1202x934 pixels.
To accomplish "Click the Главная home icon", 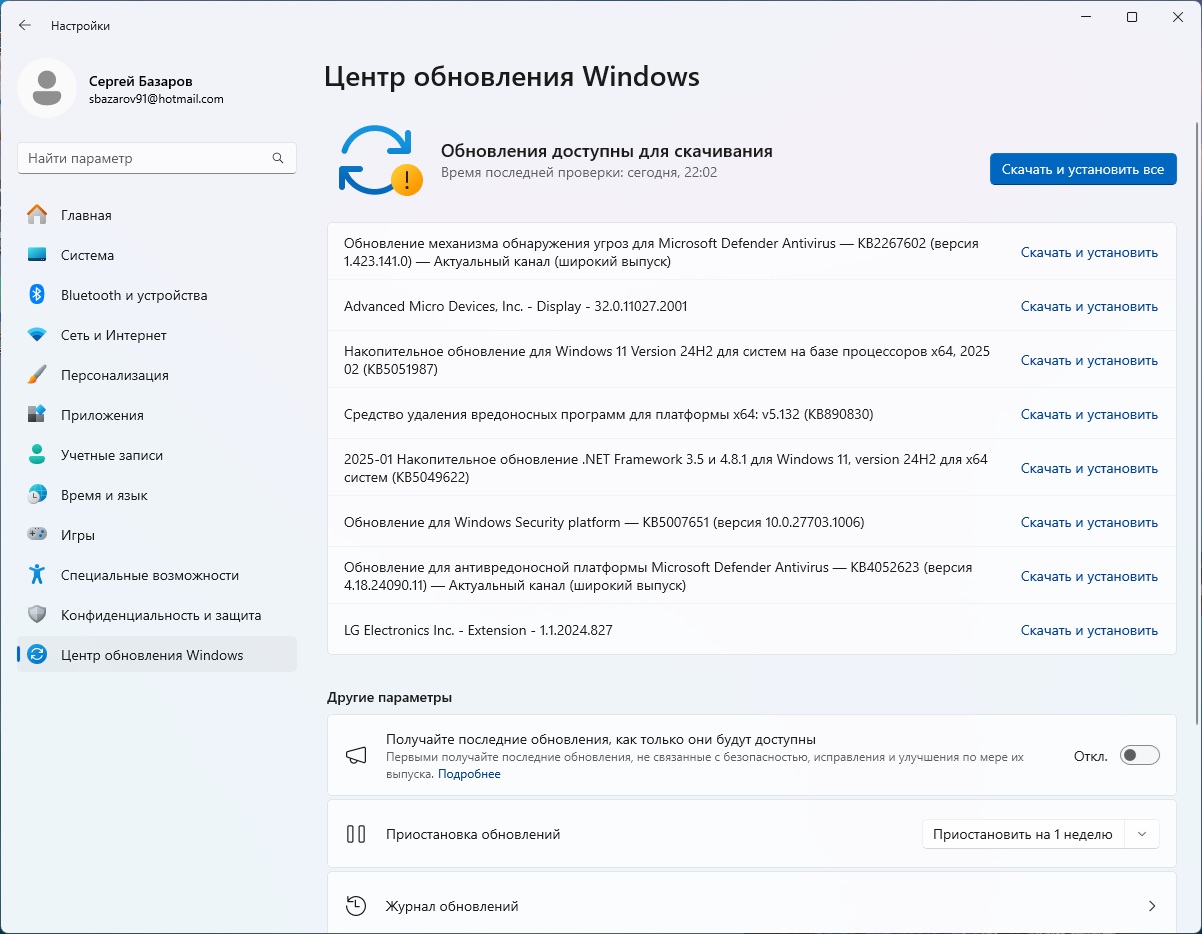I will click(x=37, y=215).
